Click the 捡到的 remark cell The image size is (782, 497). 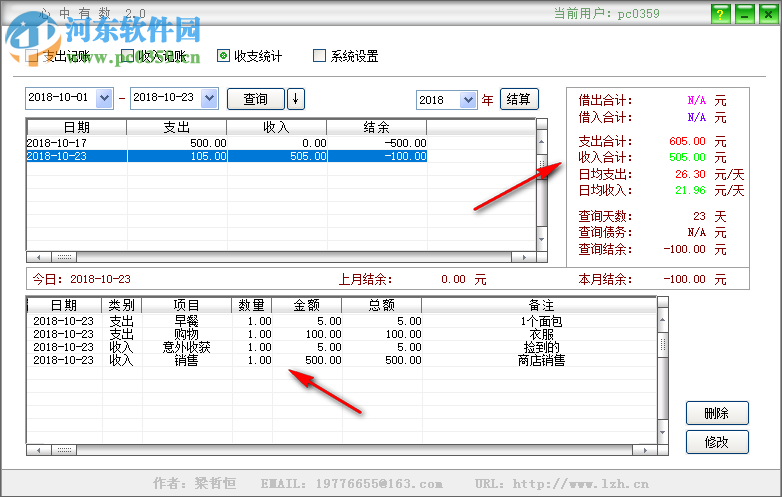[541, 347]
